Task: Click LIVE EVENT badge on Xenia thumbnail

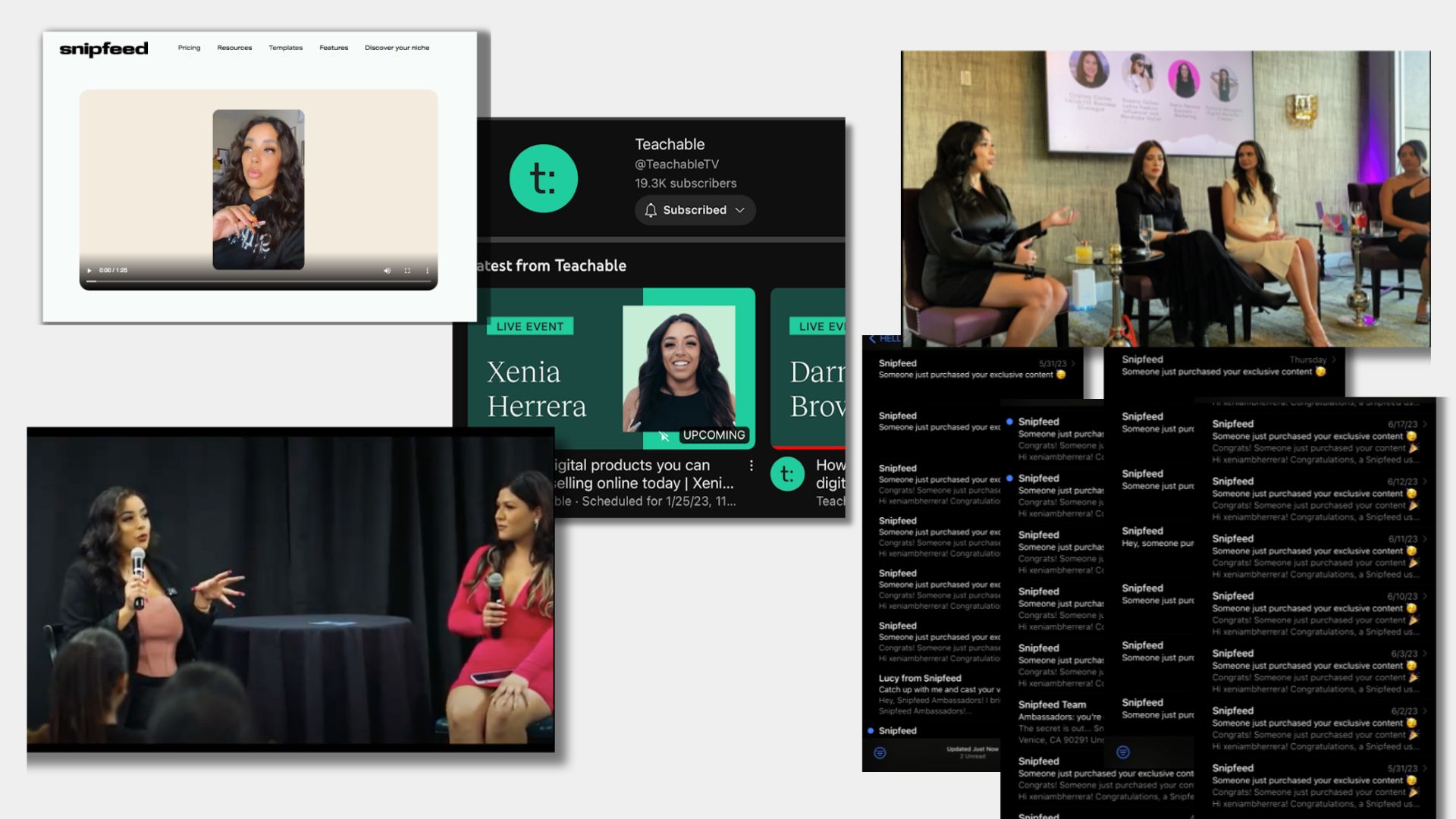Action: [530, 326]
